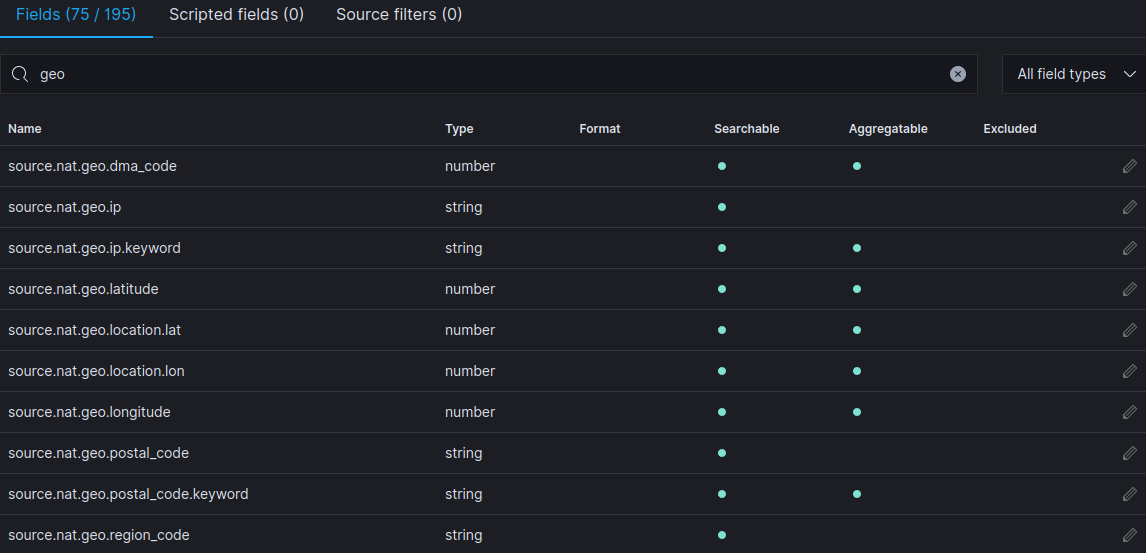Click pencil icon for source.nat.geo.ip

point(1129,207)
